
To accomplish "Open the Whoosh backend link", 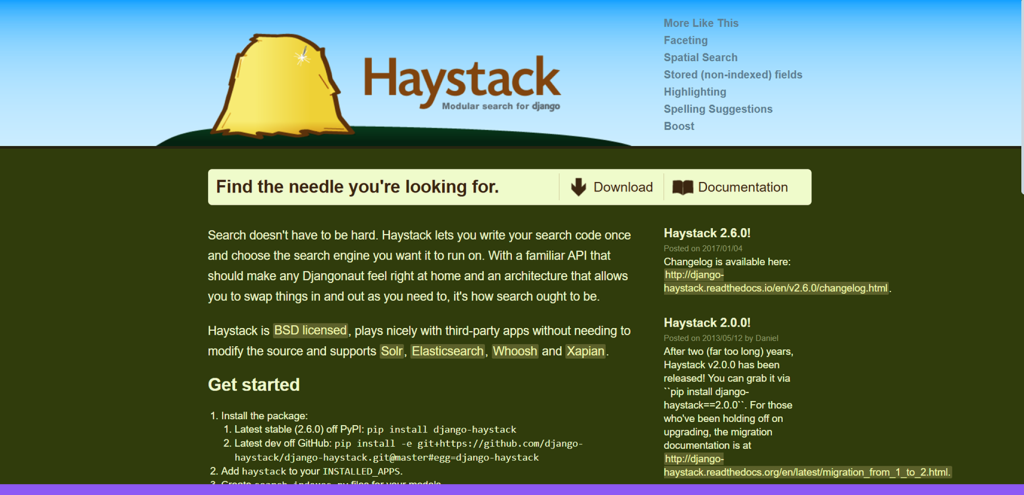I will [514, 352].
